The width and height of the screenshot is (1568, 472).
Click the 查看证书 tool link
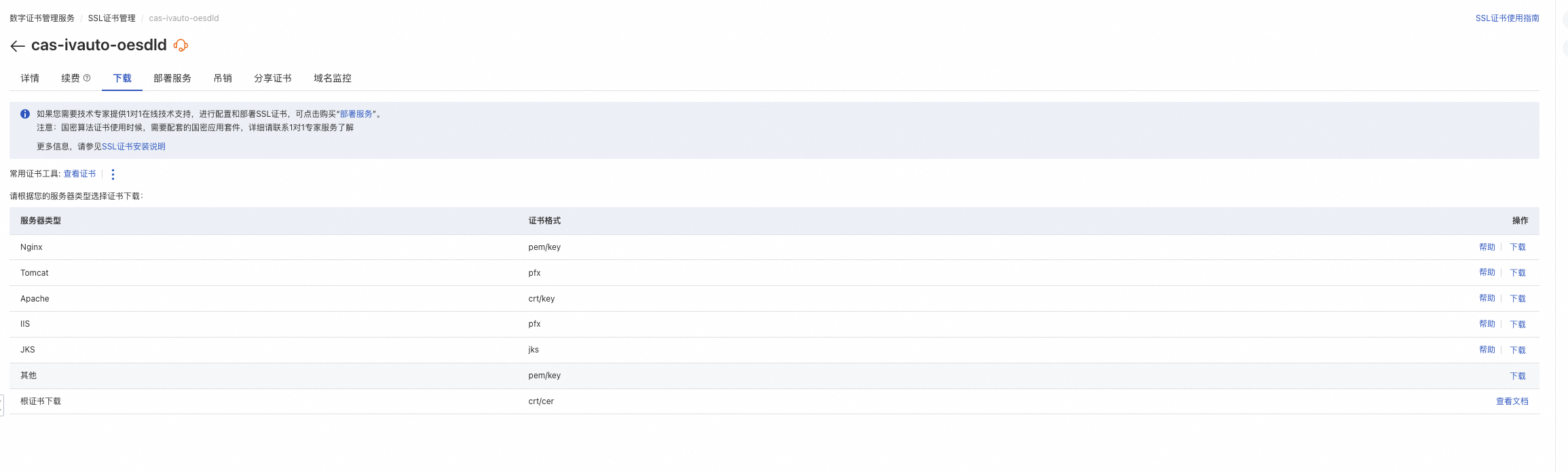point(79,174)
